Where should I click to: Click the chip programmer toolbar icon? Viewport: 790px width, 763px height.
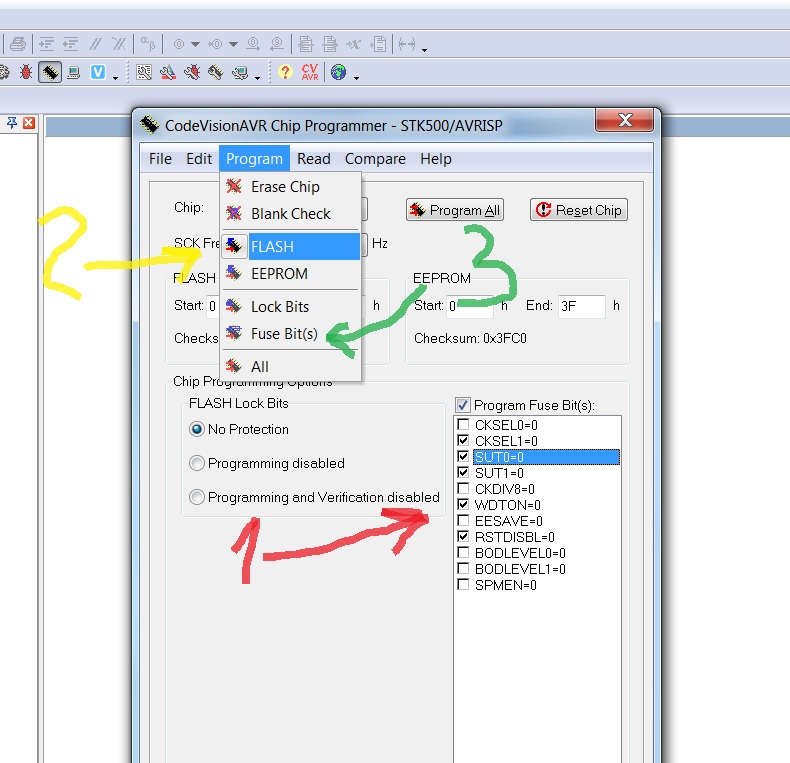pos(50,73)
